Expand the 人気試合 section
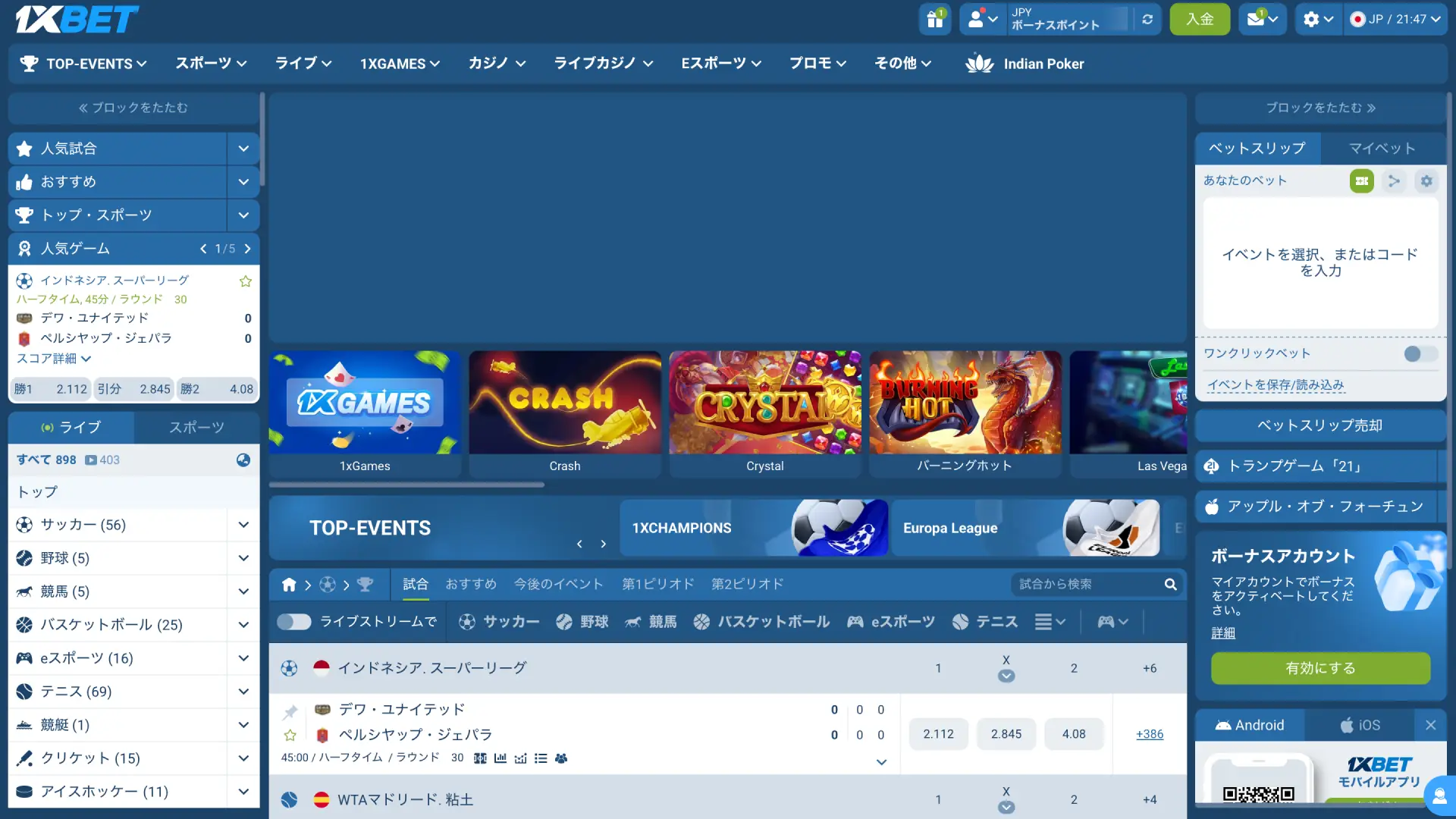The width and height of the screenshot is (1456, 819). 243,149
